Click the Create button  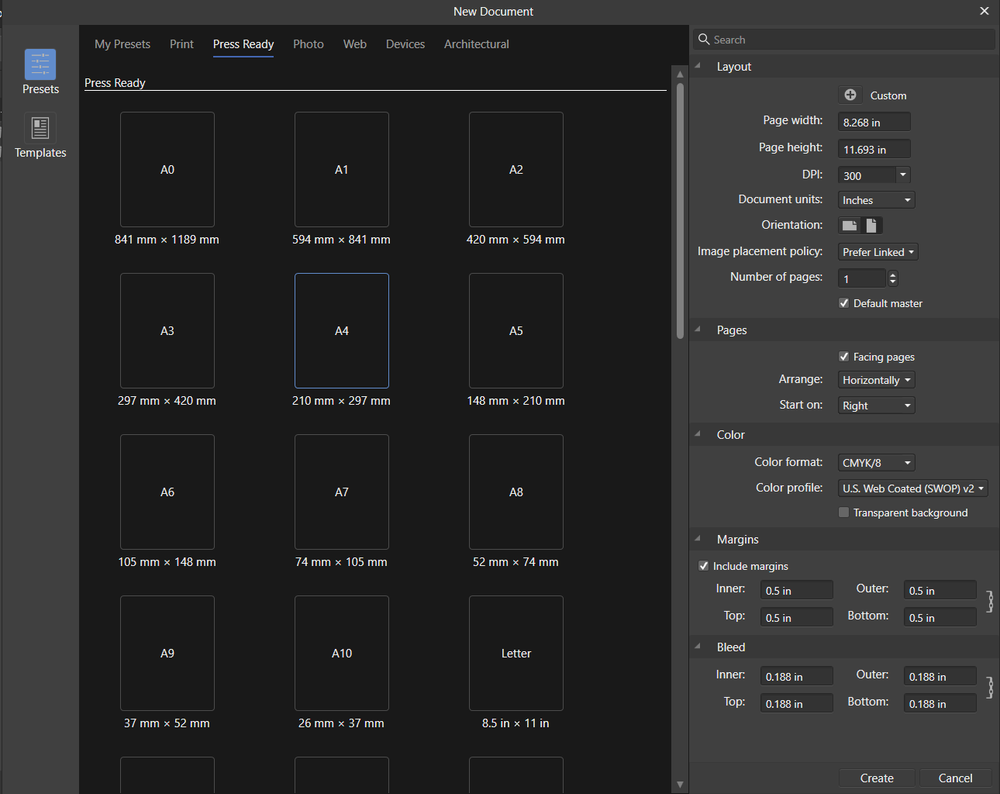(x=876, y=778)
